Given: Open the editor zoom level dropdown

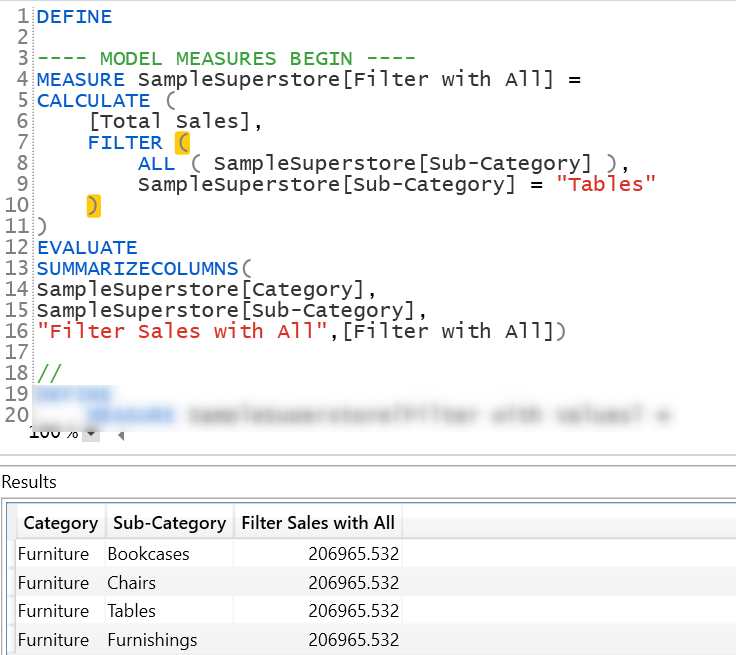Looking at the screenshot, I should [91, 434].
